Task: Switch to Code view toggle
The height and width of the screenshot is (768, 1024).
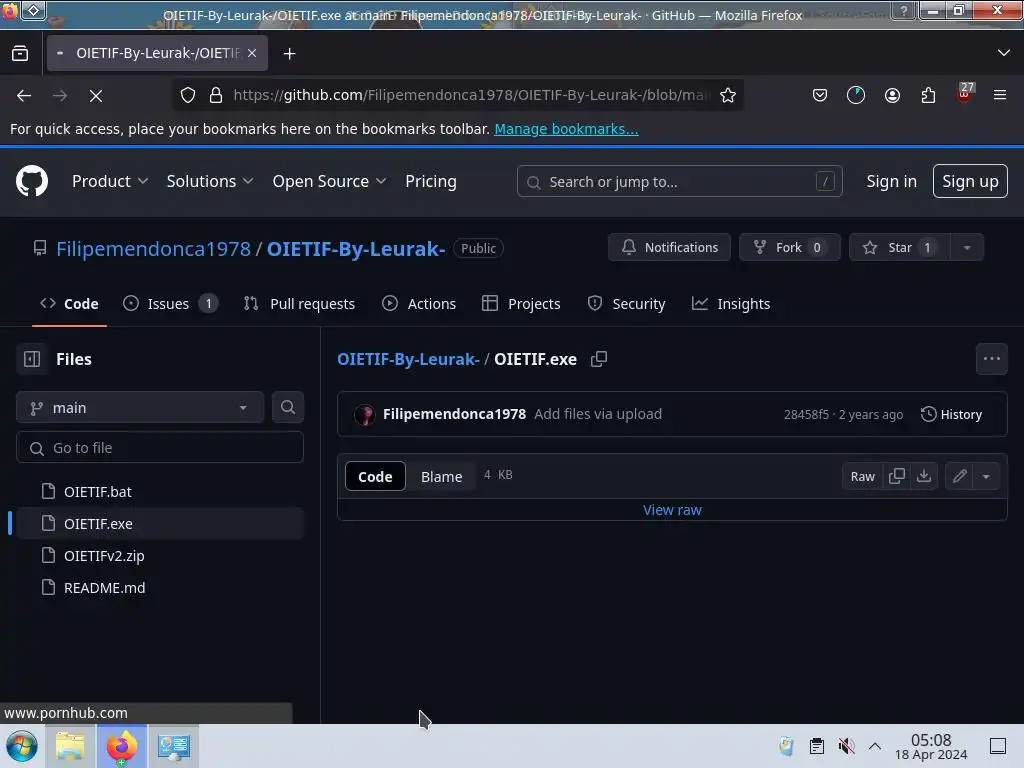Action: pos(375,476)
